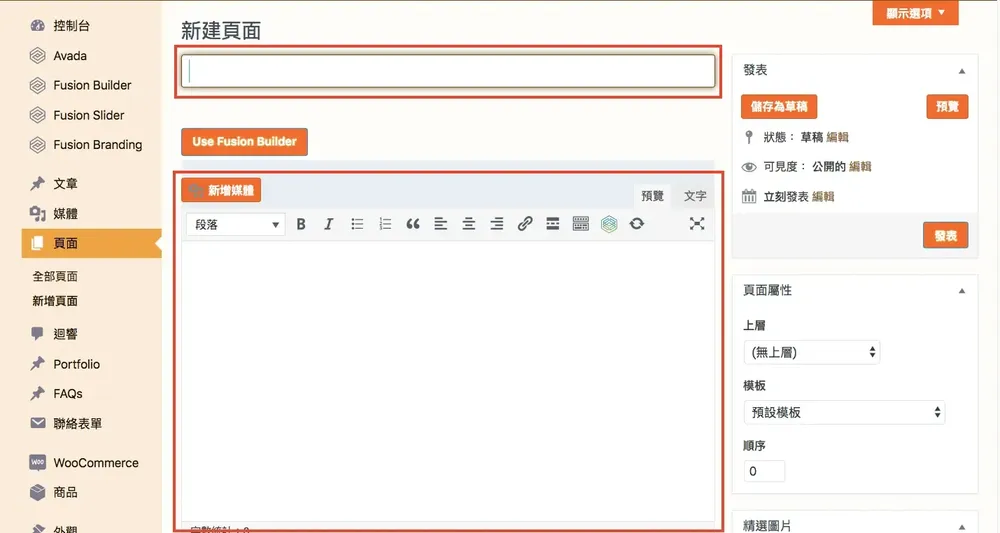The height and width of the screenshot is (533, 1000).
Task: Toggle bold formatting in editor toolbar
Action: [x=301, y=224]
